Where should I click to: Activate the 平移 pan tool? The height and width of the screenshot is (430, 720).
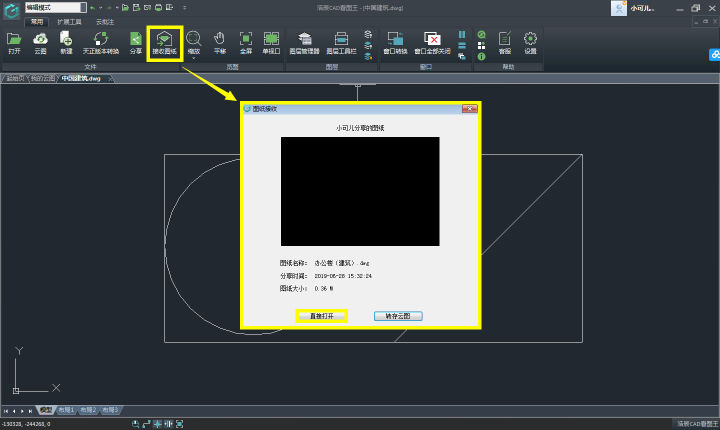click(x=220, y=42)
